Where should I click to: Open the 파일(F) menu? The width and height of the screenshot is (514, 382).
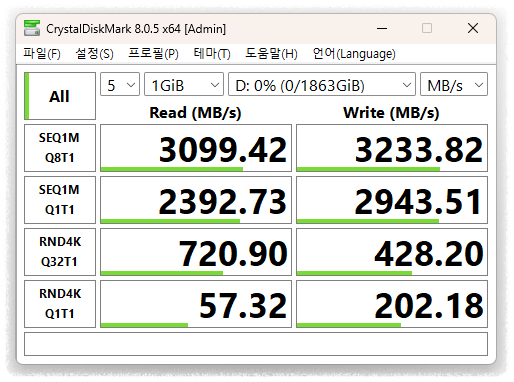[x=42, y=53]
